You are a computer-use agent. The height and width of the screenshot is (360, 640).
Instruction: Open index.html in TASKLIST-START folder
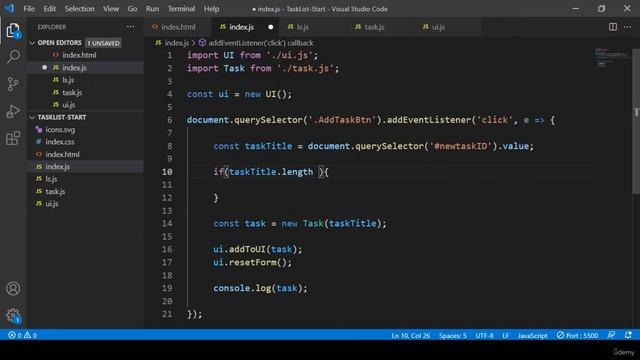86,154
